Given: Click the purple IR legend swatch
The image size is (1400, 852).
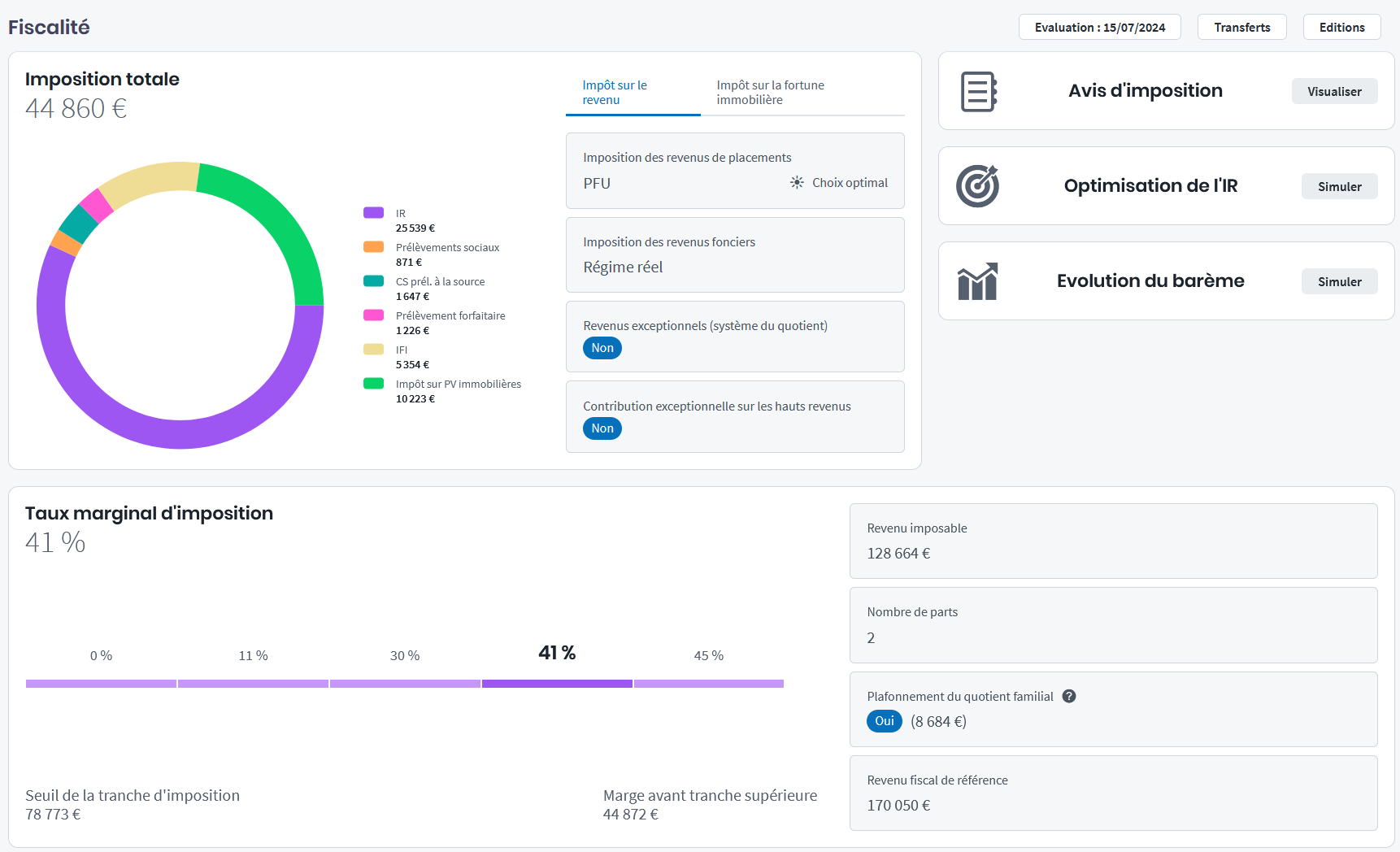Looking at the screenshot, I should tap(374, 213).
